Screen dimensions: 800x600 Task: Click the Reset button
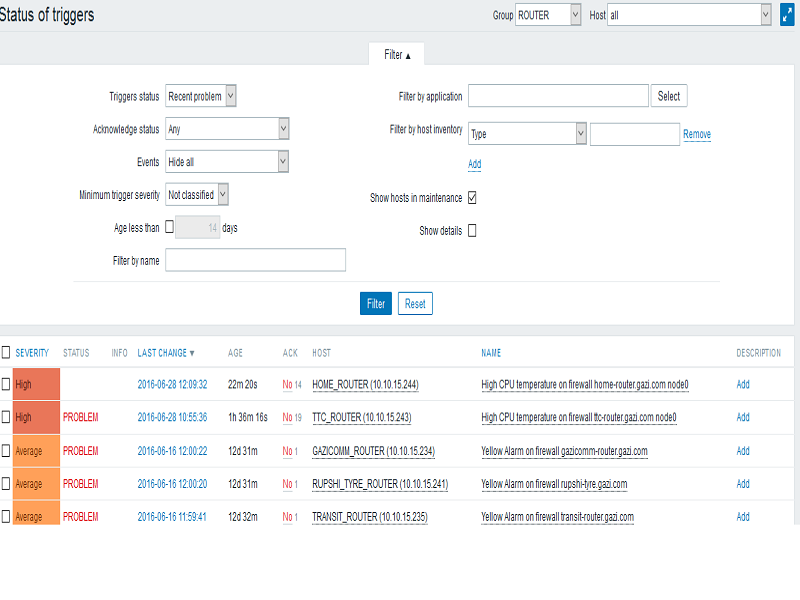click(x=415, y=304)
